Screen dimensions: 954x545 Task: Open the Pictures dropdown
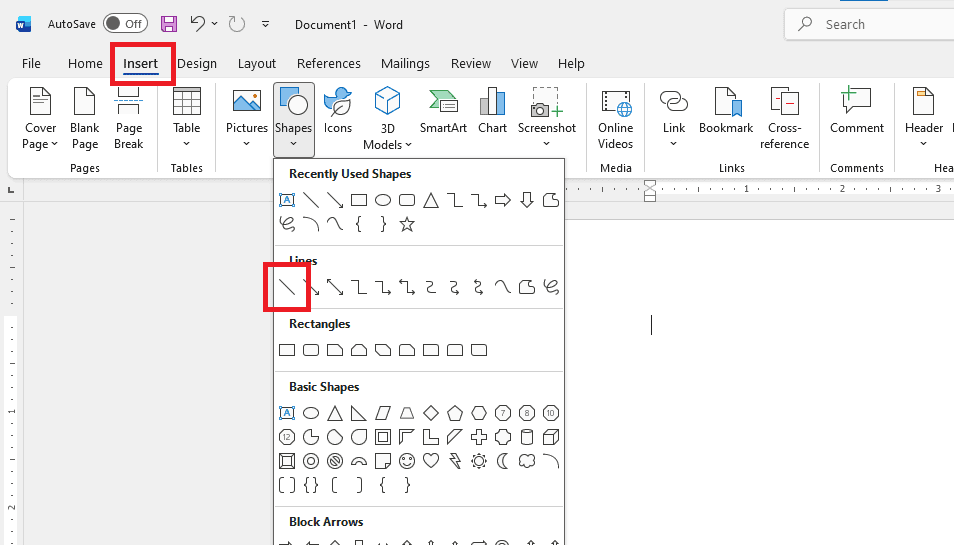[x=246, y=119]
